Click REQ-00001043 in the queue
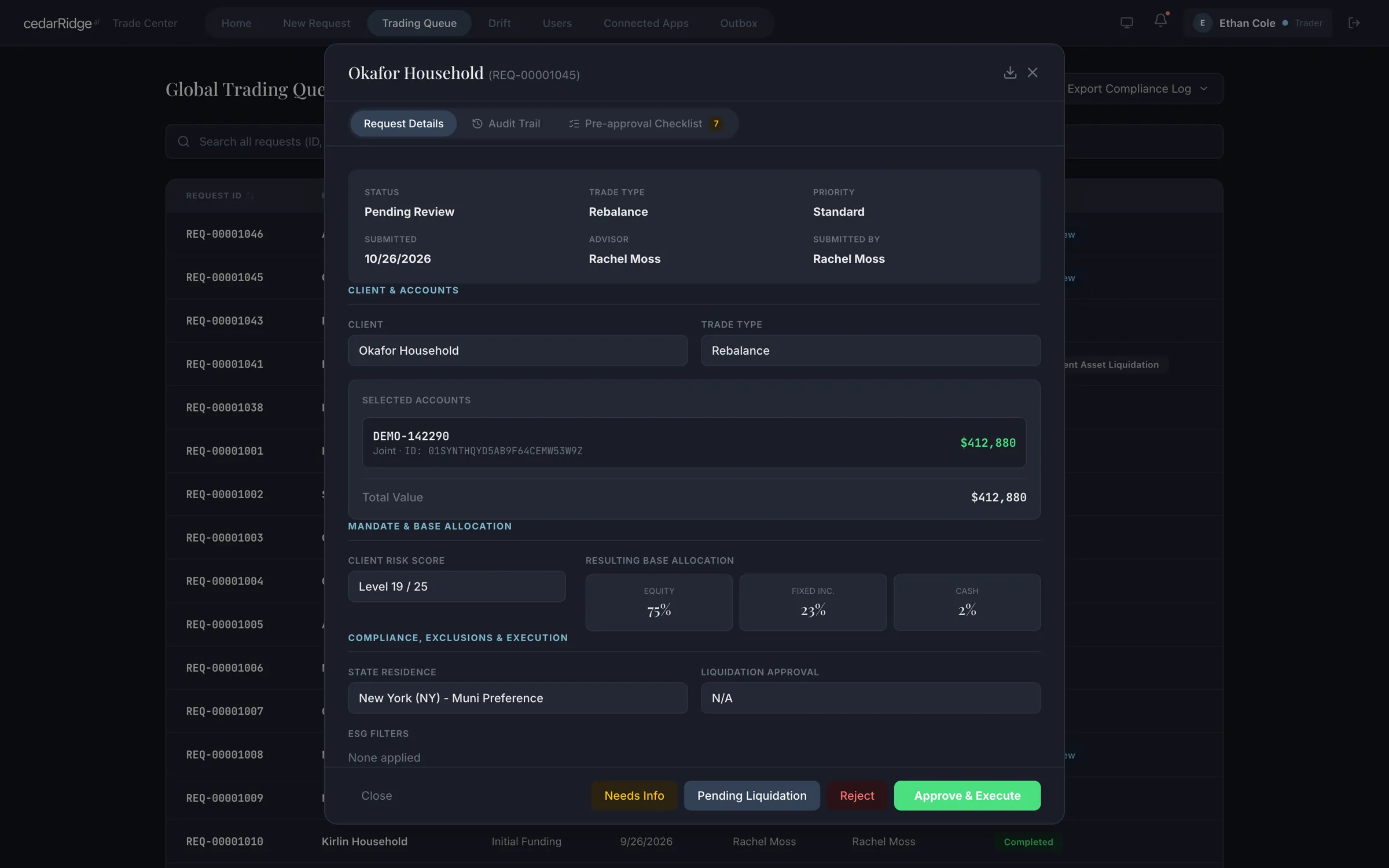 [225, 321]
